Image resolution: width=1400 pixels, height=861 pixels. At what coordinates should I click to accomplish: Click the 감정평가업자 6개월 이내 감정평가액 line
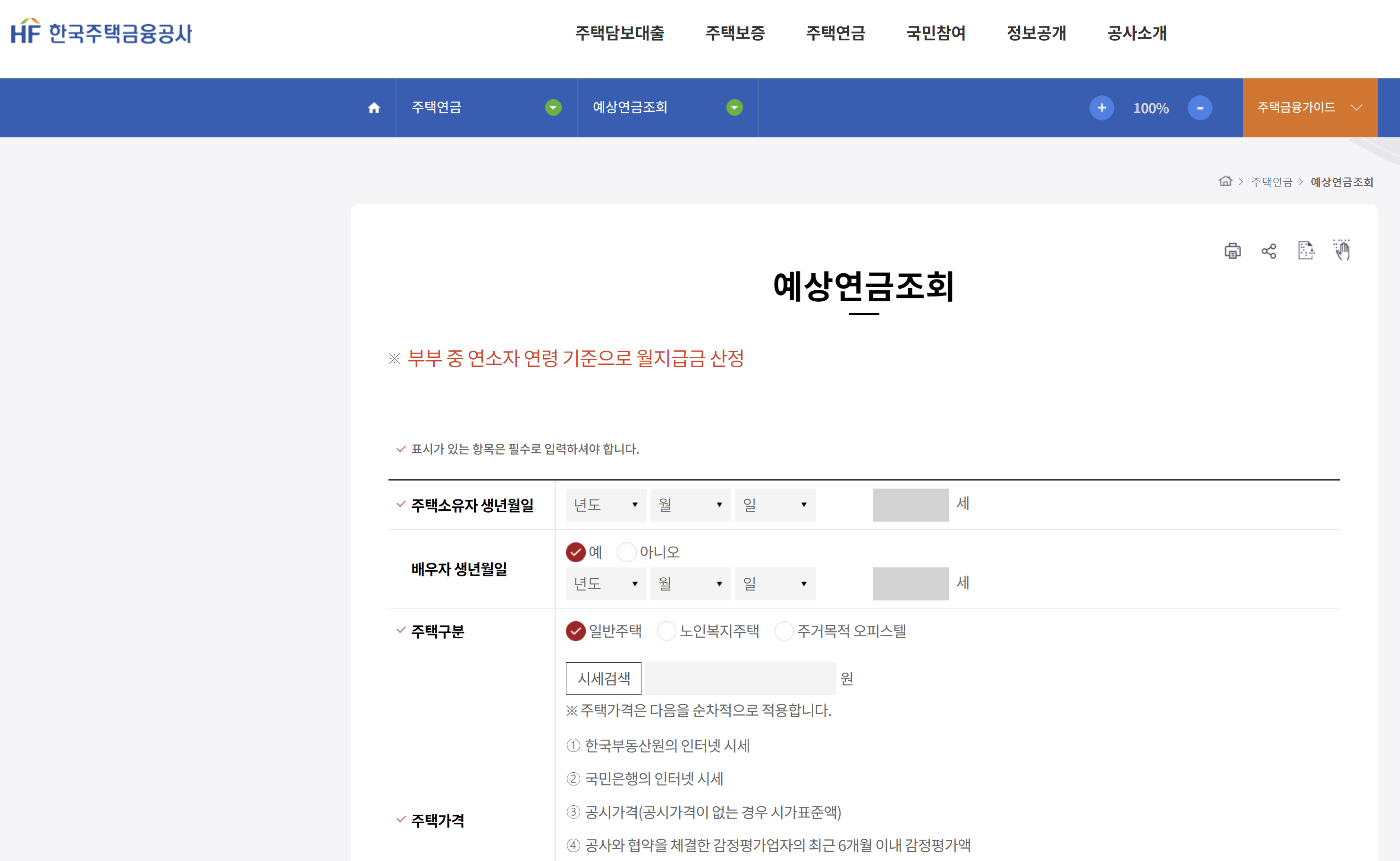coord(778,844)
